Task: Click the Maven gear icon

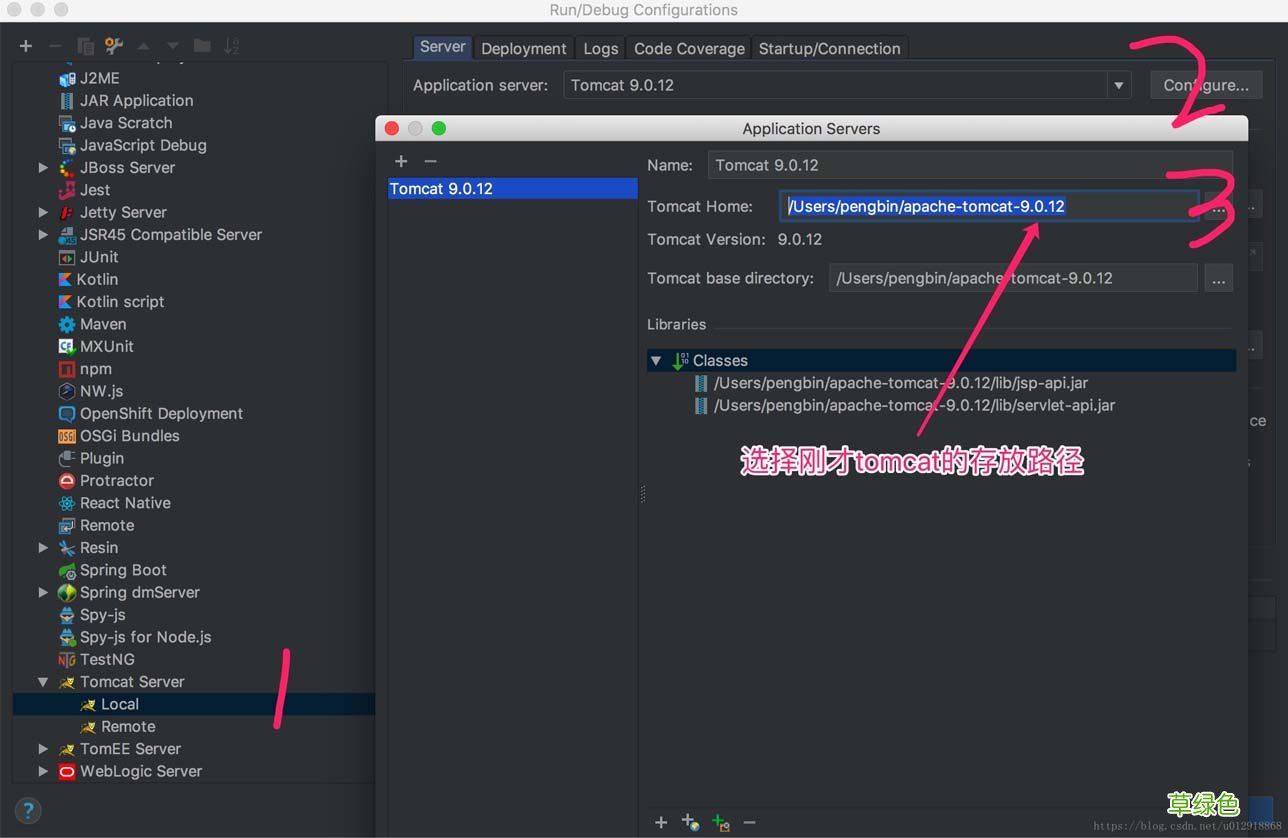Action: click(x=67, y=324)
